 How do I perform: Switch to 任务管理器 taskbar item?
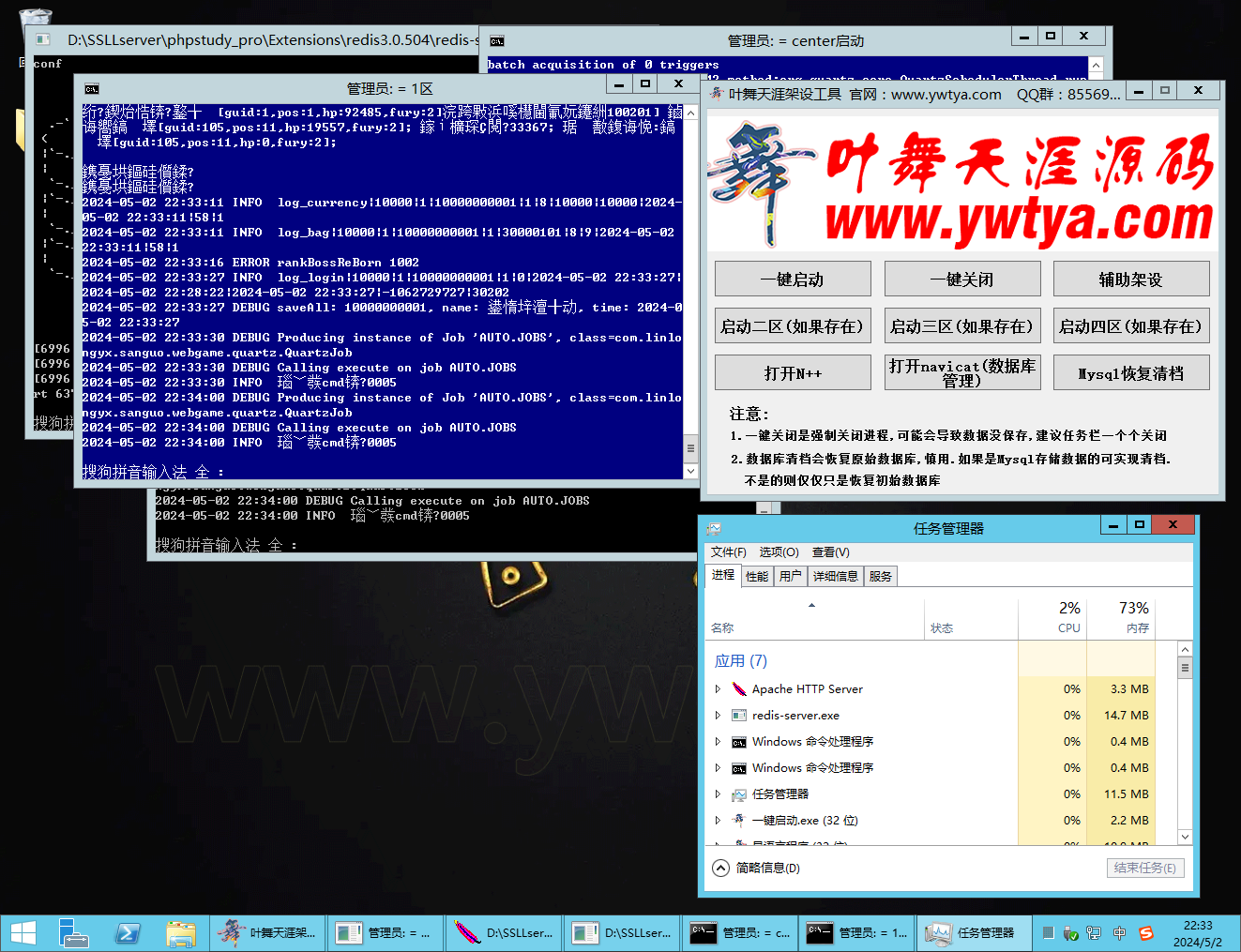click(x=976, y=933)
